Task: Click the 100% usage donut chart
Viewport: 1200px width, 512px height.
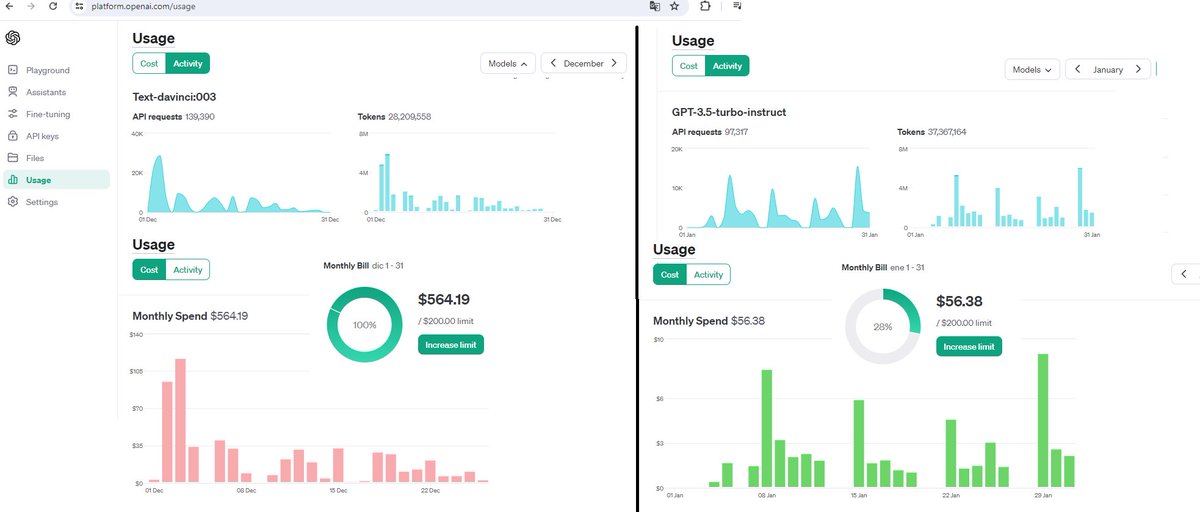Action: point(365,325)
